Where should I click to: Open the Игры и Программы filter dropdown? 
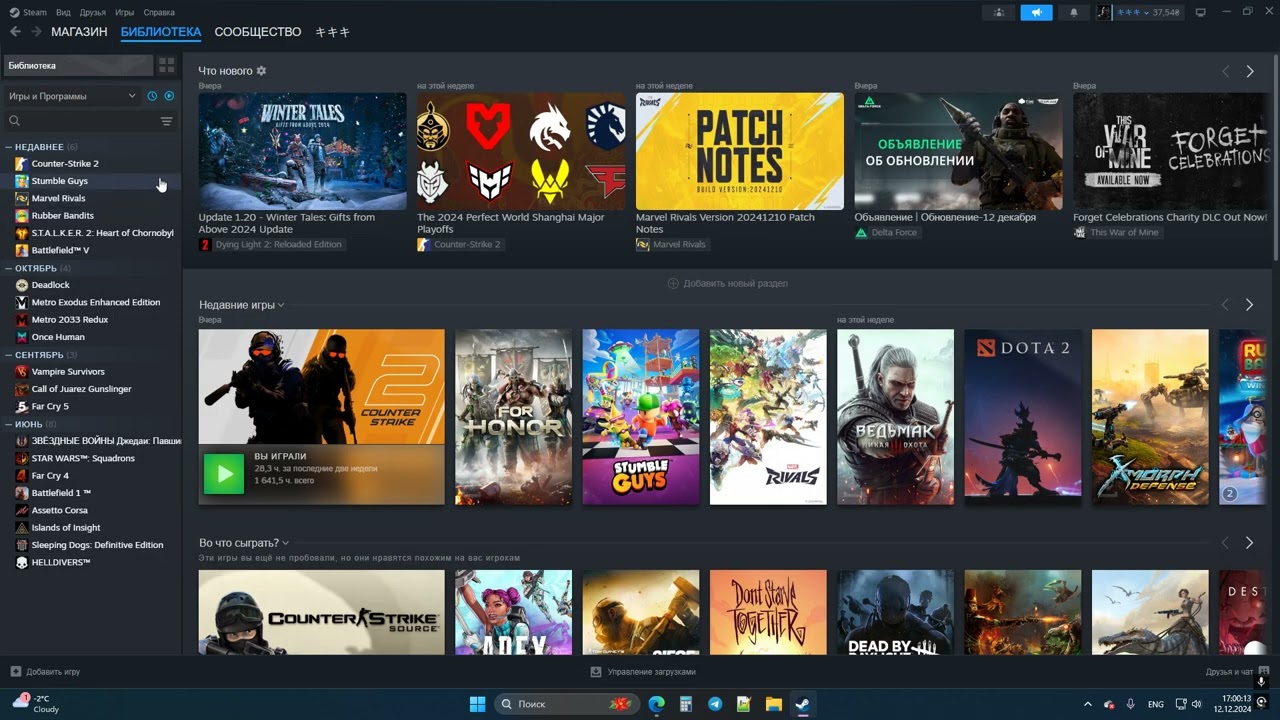click(72, 96)
